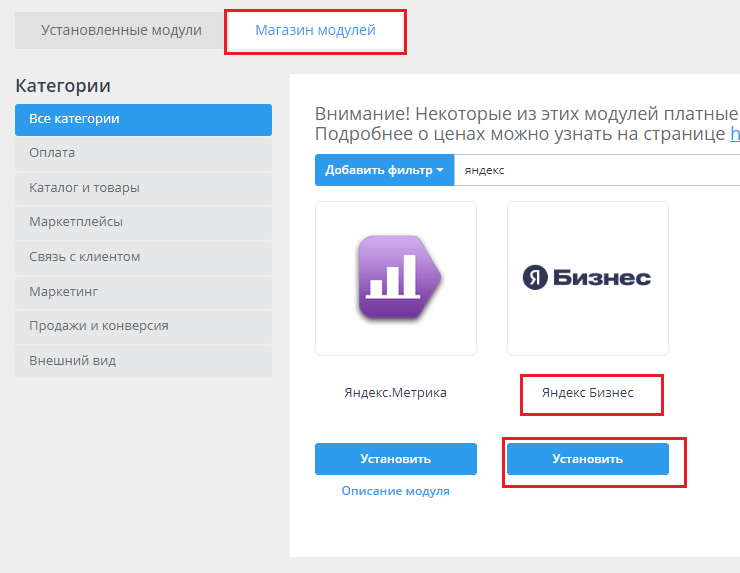Viewport: 740px width, 573px height.
Task: Select the Все категории category
Action: pyautogui.click(x=143, y=119)
